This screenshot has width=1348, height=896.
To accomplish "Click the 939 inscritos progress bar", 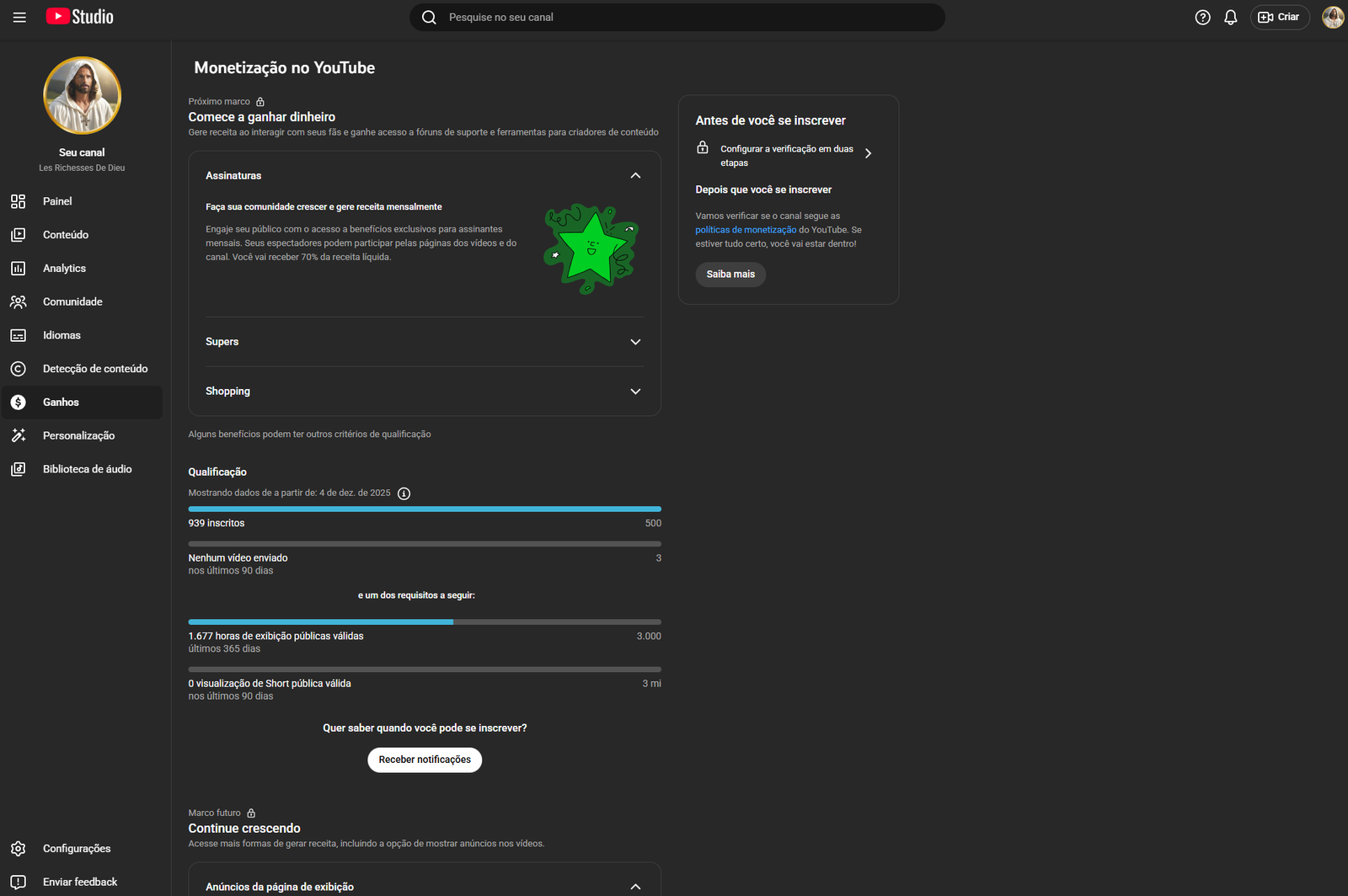I will tap(425, 509).
